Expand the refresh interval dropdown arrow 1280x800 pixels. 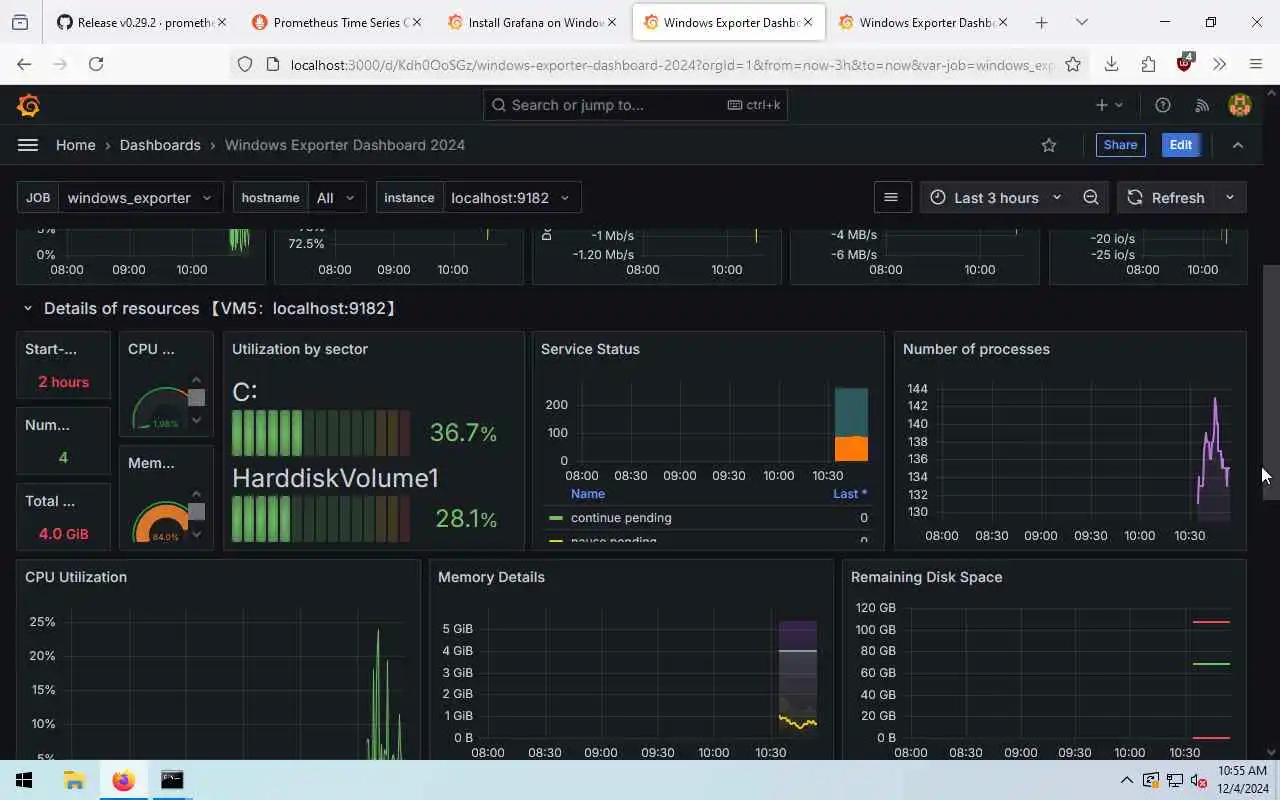point(1230,198)
